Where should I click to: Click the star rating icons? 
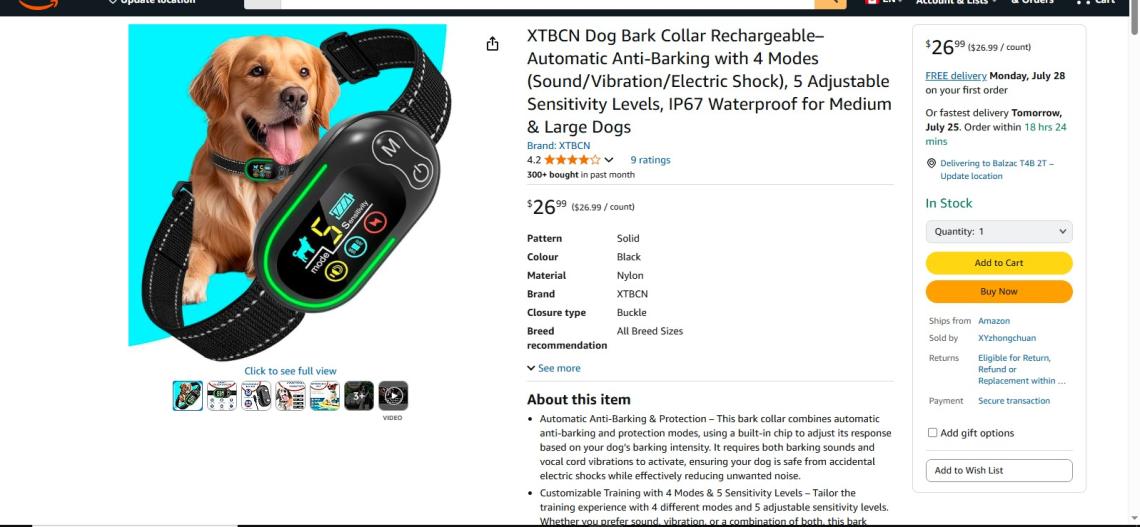(x=572, y=160)
